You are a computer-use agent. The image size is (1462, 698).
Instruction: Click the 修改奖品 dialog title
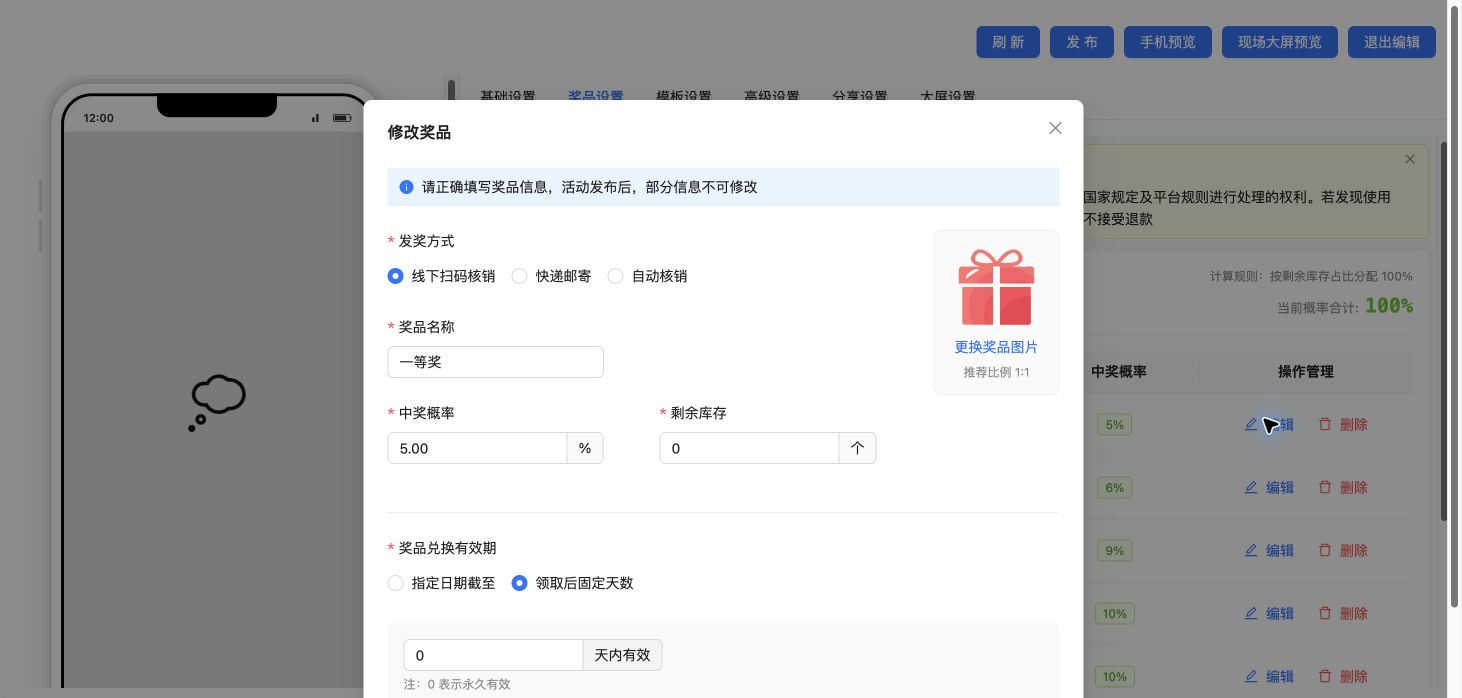(419, 132)
